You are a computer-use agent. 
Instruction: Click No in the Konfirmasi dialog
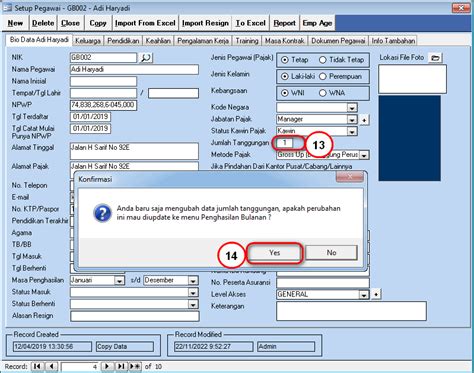331,253
